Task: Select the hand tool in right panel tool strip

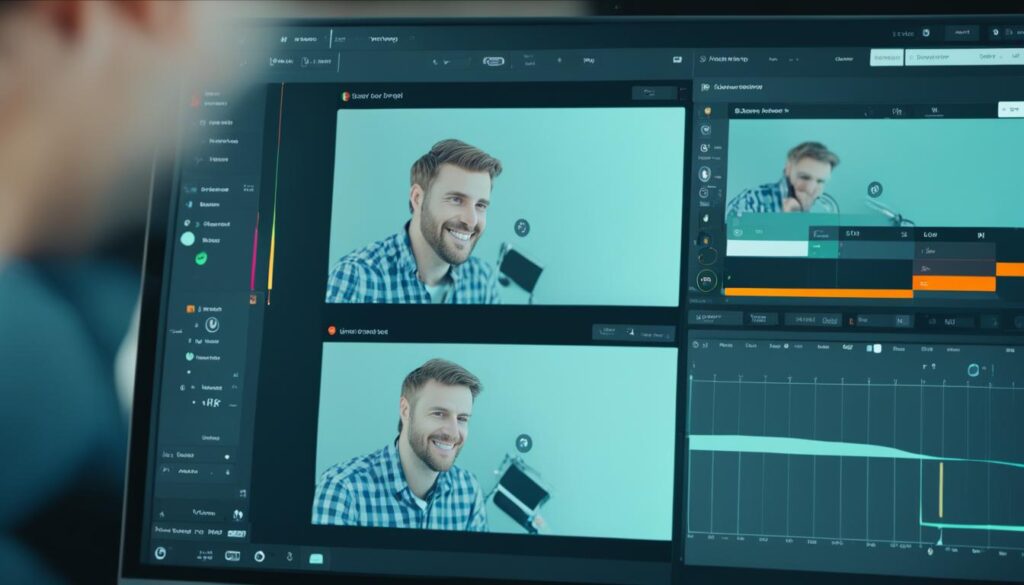Action: click(x=705, y=217)
